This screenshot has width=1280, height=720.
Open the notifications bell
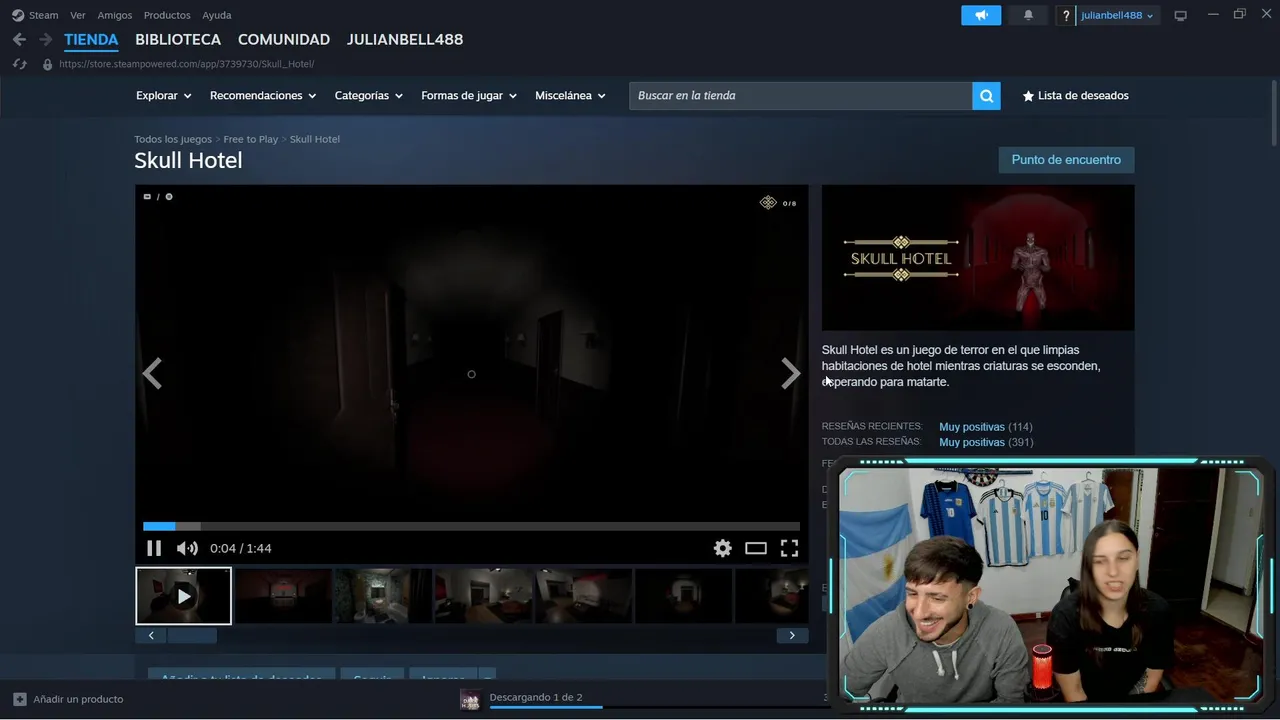click(1028, 15)
